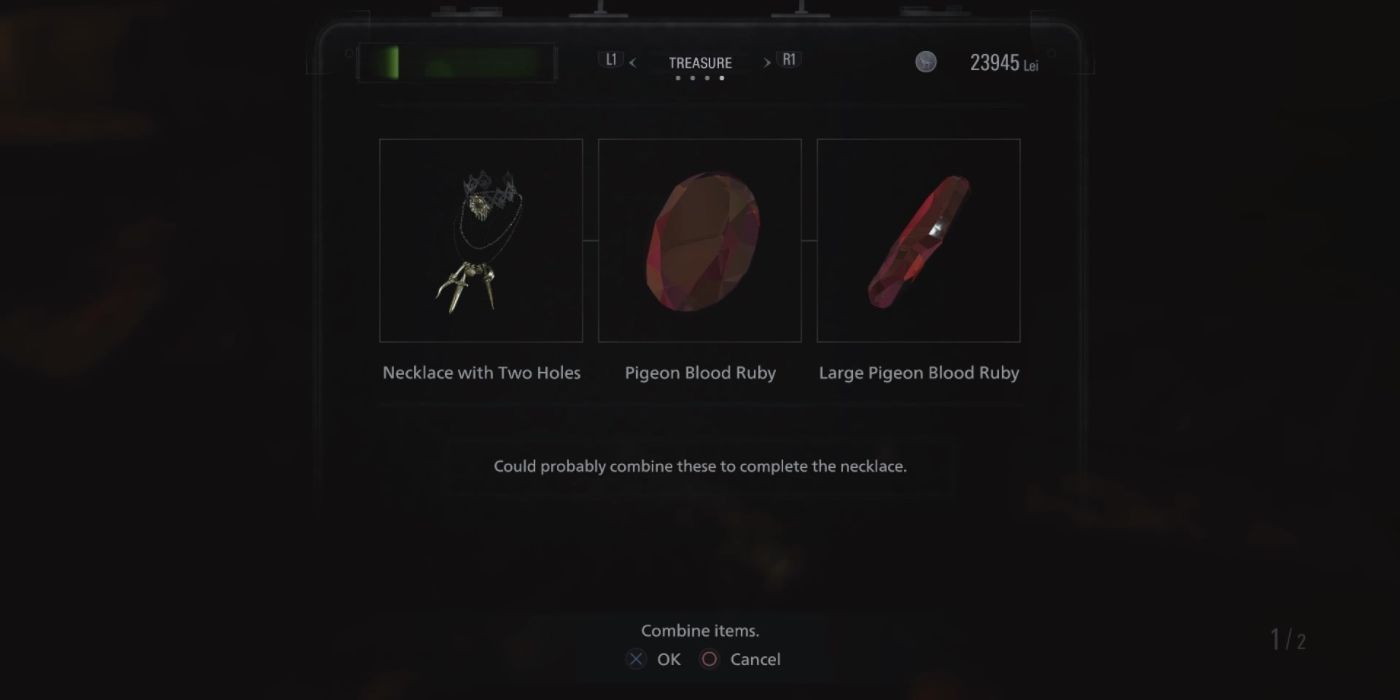Click the Lei currency coin icon
Screen dimensions: 1400x700
(926, 62)
